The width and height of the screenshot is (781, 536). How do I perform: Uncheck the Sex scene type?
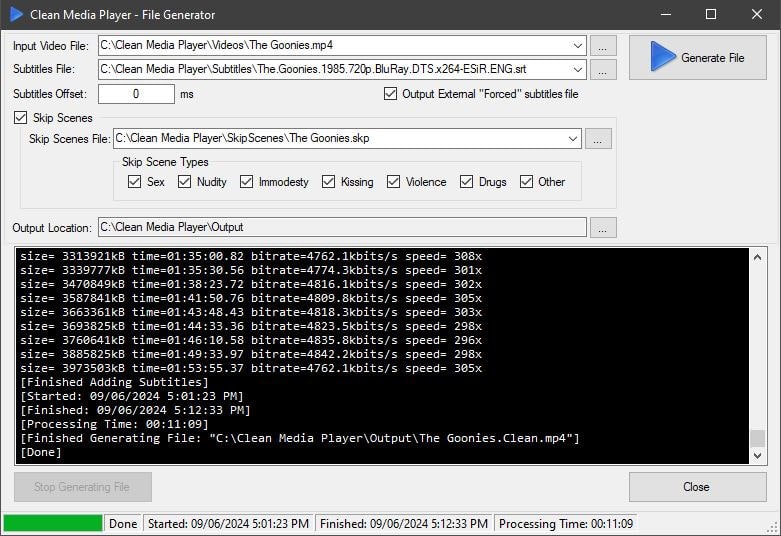(134, 182)
